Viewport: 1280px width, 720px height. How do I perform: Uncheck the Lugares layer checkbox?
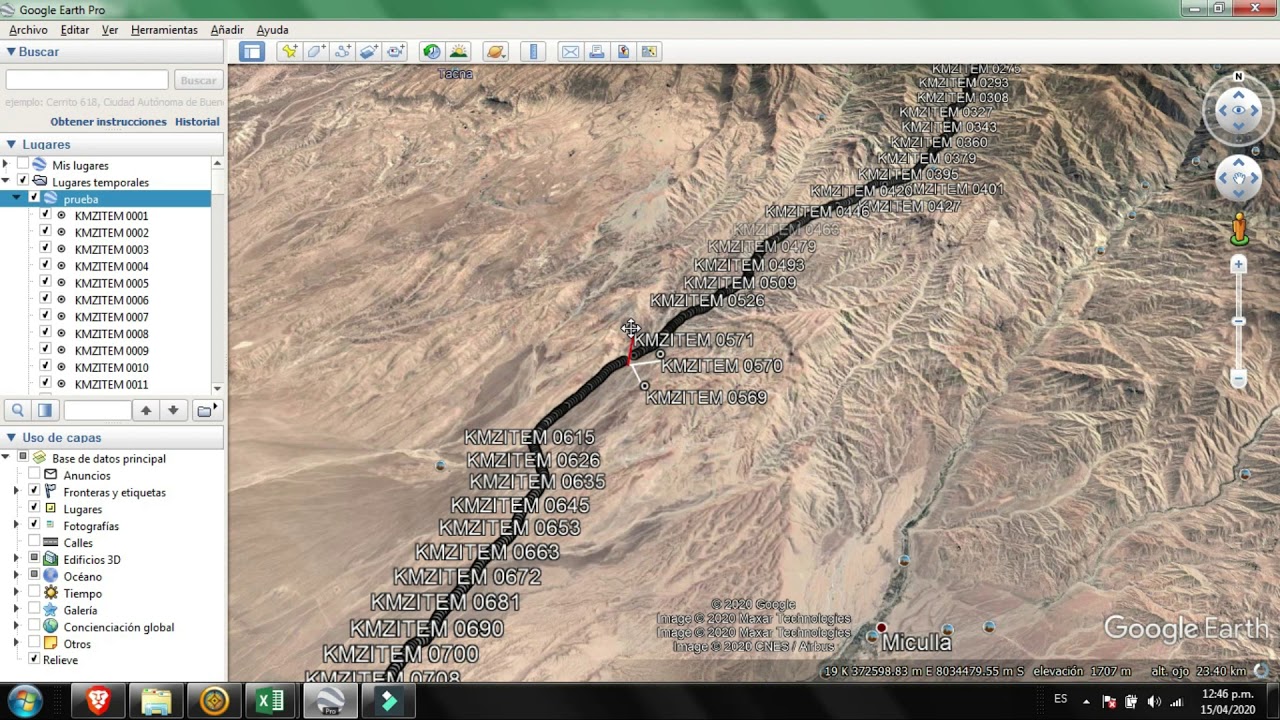click(x=34, y=508)
